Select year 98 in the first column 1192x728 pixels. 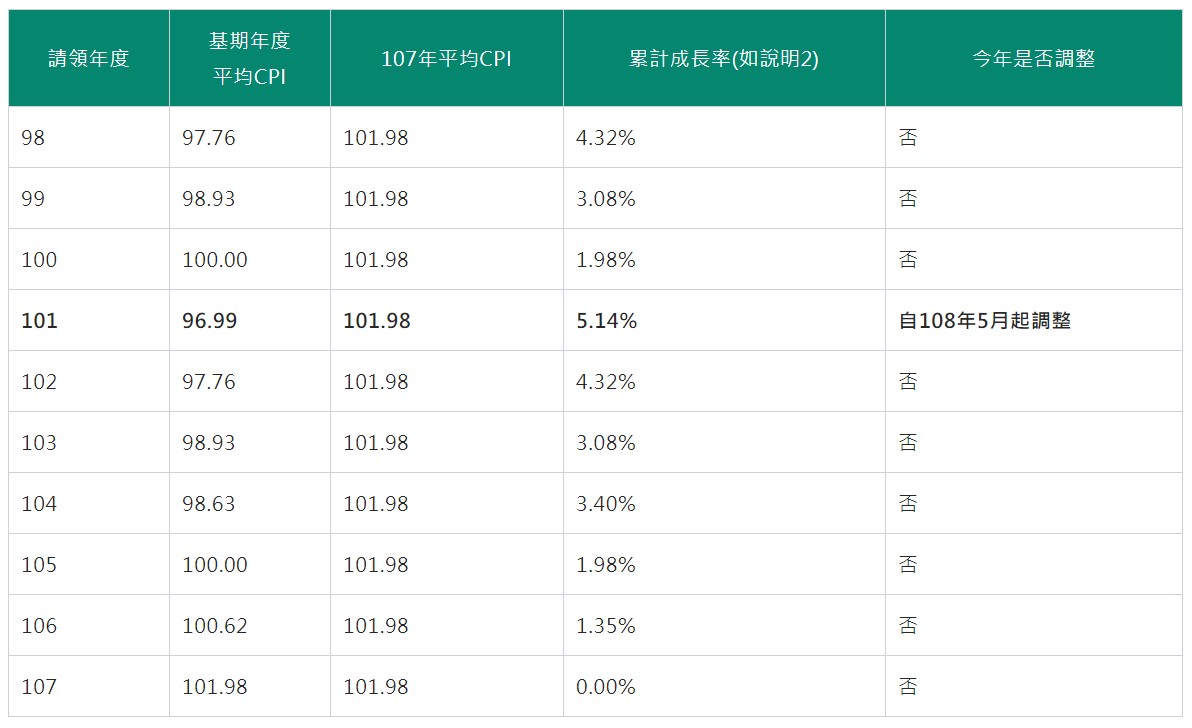click(x=34, y=138)
